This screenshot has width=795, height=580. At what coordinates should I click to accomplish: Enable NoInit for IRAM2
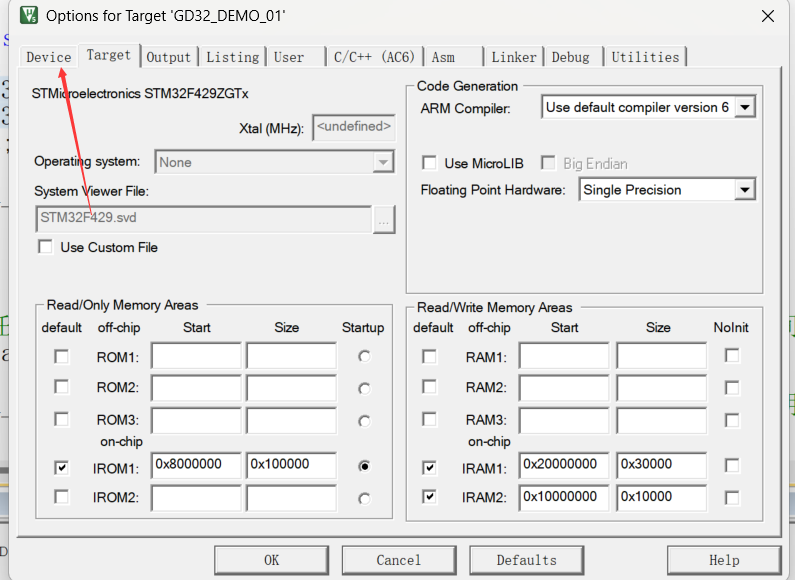pyautogui.click(x=732, y=498)
